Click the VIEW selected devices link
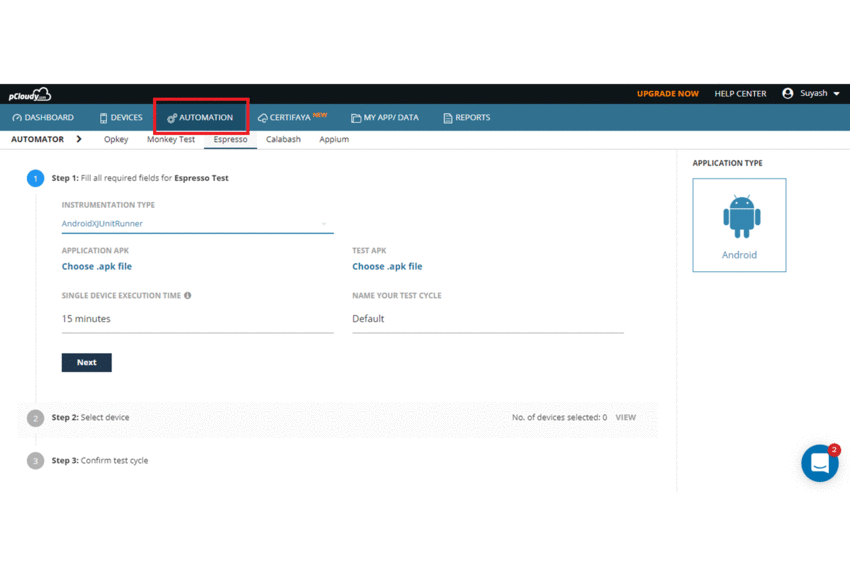Screen dimensions: 850x576 click(x=626, y=417)
